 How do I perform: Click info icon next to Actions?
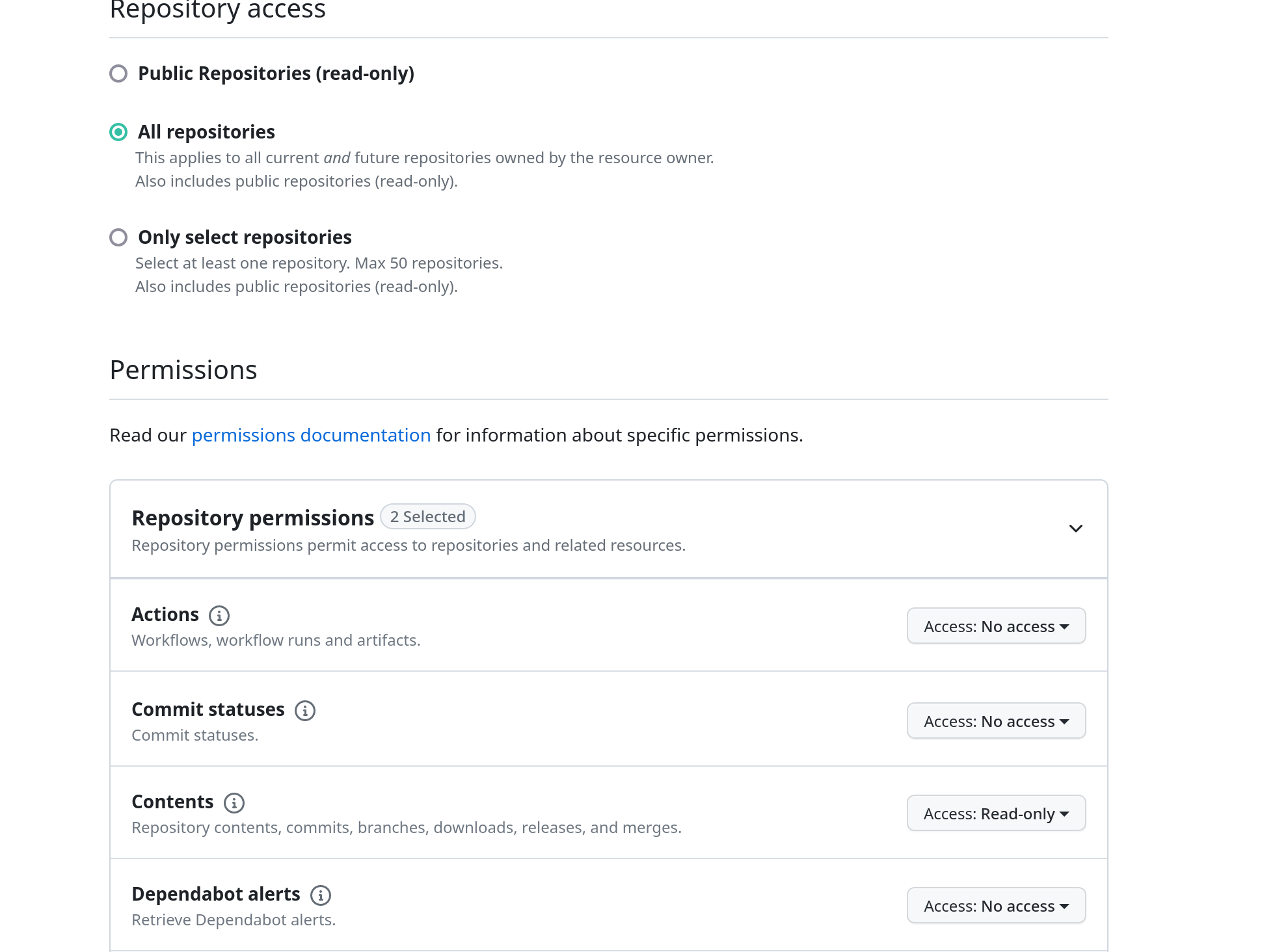(219, 615)
